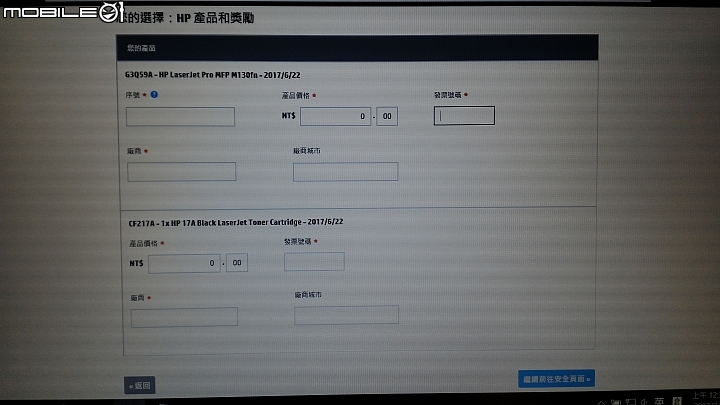Click the G3Q59A LaserJet Pro MFP product heading
This screenshot has height=405, width=720.
[213, 75]
